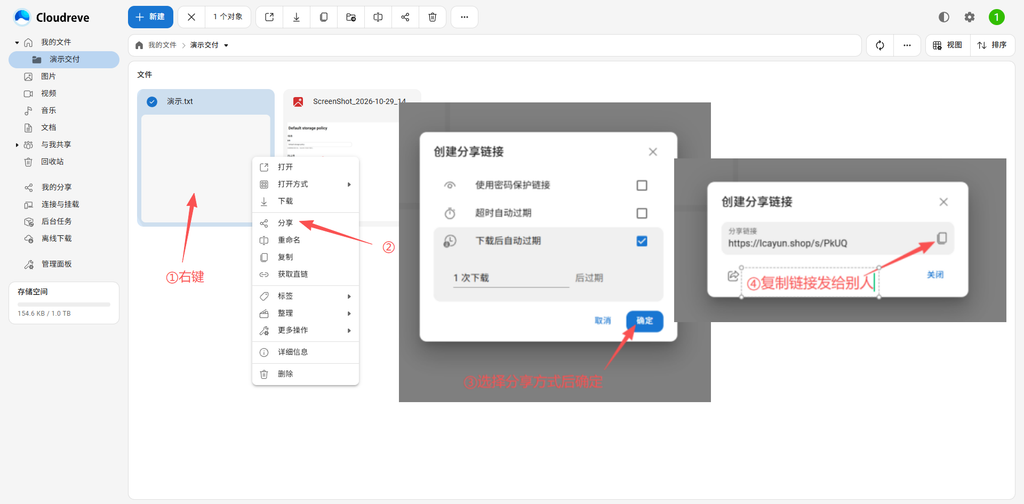
Task: Choose 获取直链 in context menu
Action: pos(306,274)
